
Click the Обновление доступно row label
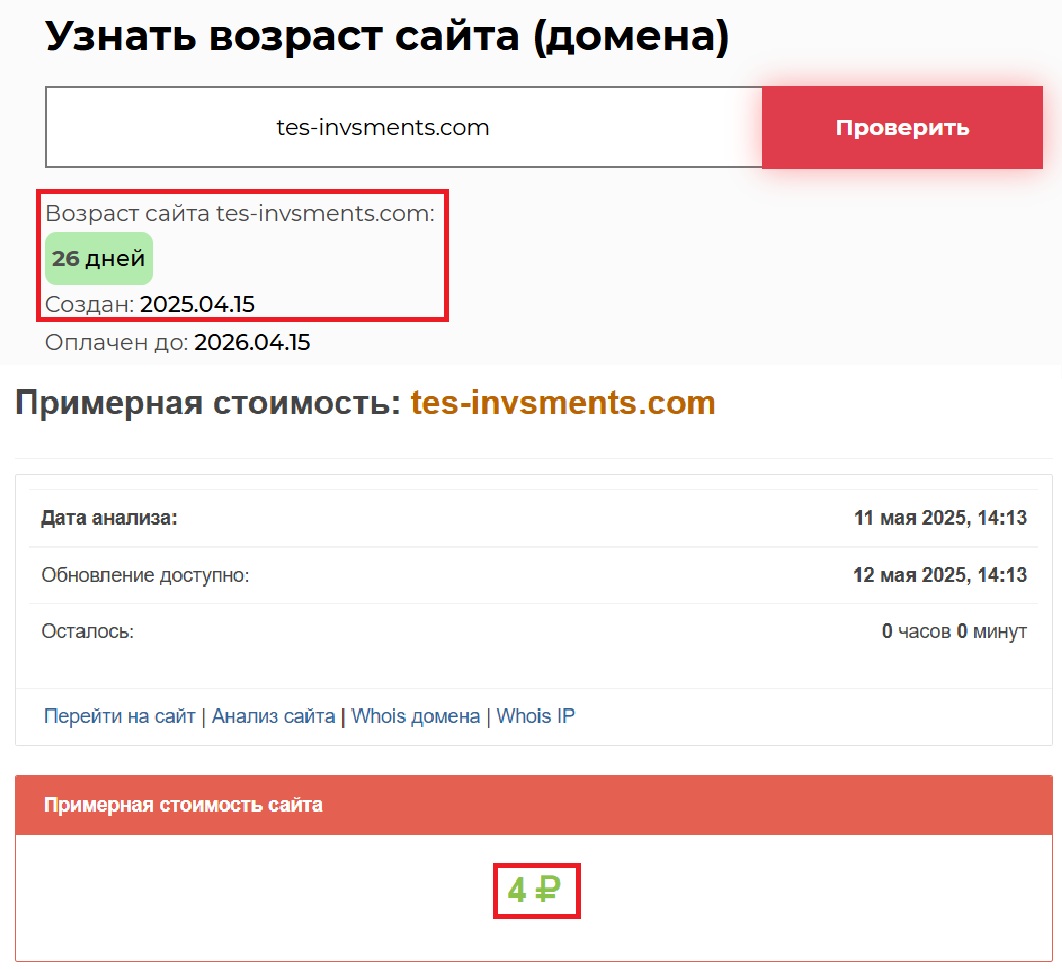(145, 575)
